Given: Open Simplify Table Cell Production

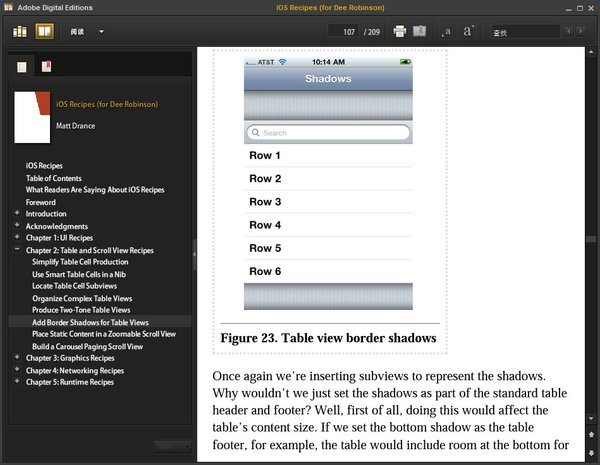Looking at the screenshot, I should pos(80,262).
